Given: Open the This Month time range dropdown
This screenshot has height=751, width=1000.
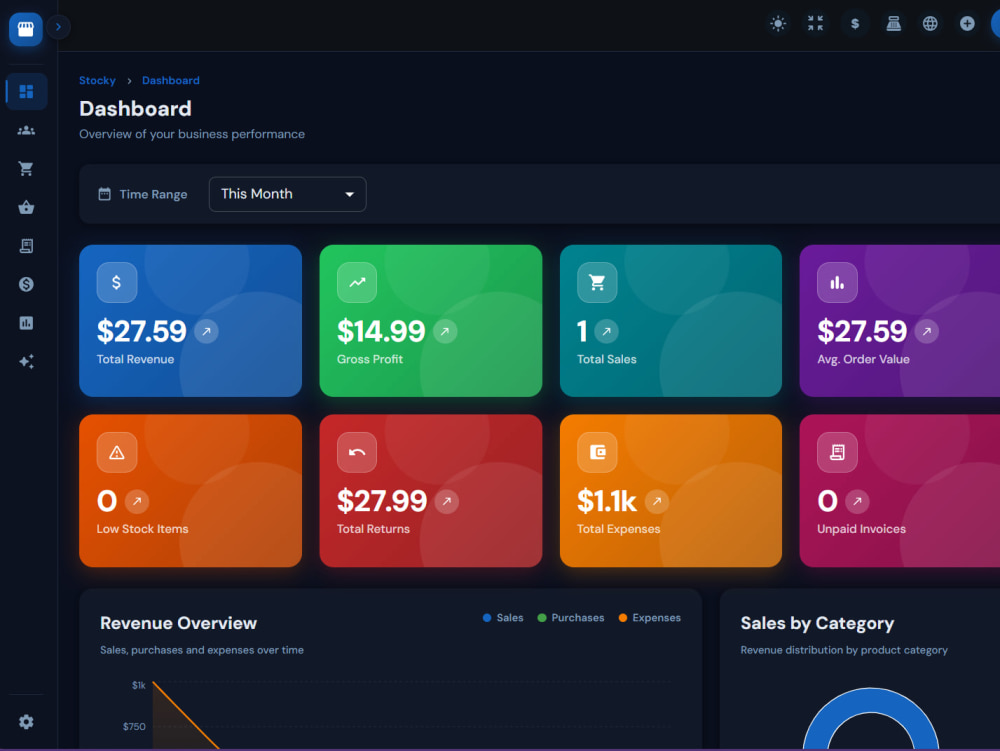Looking at the screenshot, I should coord(288,194).
